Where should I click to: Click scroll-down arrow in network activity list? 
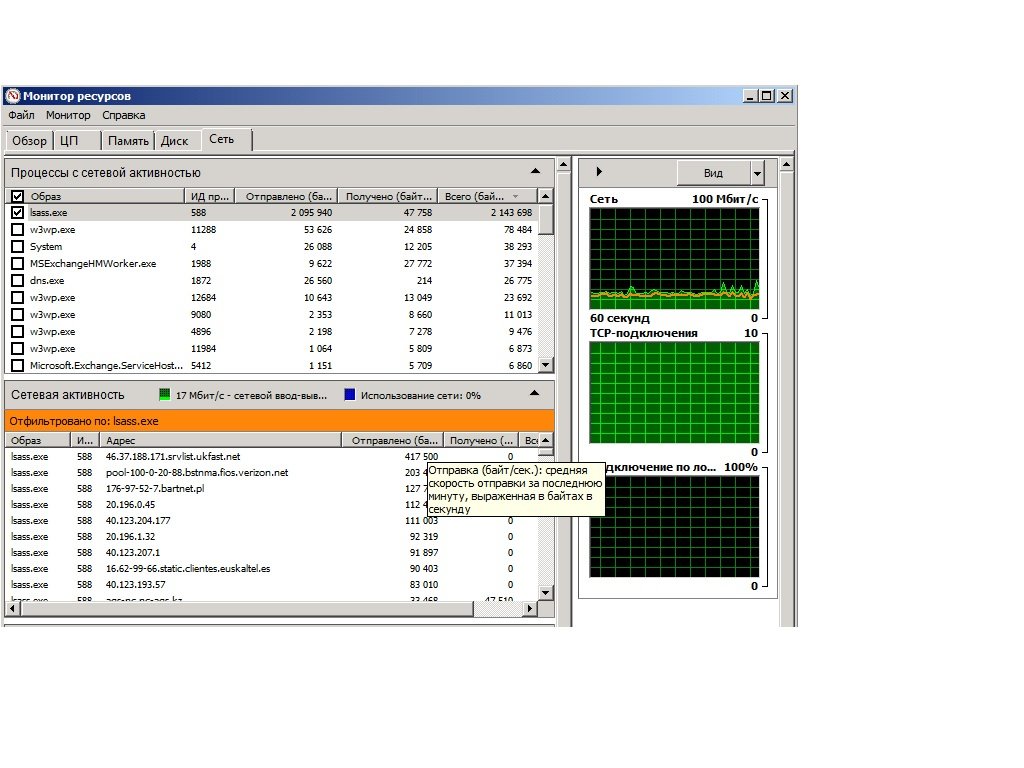point(545,592)
